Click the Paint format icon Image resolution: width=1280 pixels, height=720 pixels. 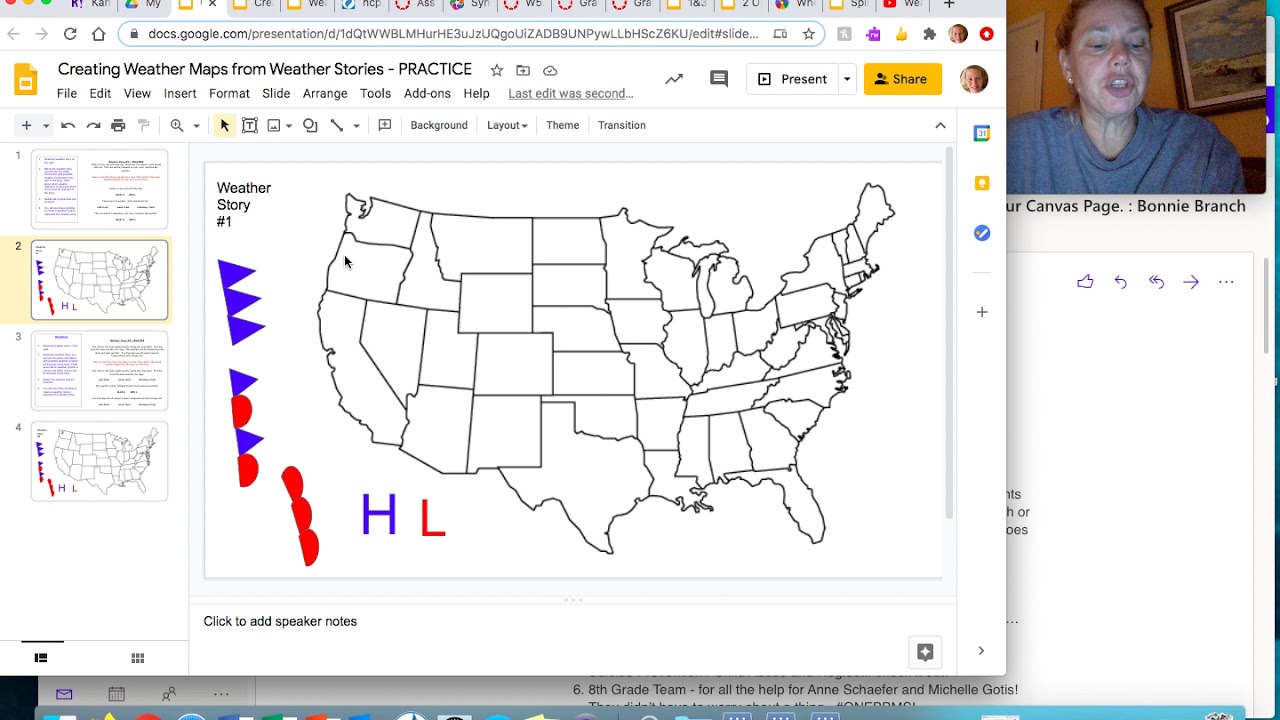click(143, 125)
